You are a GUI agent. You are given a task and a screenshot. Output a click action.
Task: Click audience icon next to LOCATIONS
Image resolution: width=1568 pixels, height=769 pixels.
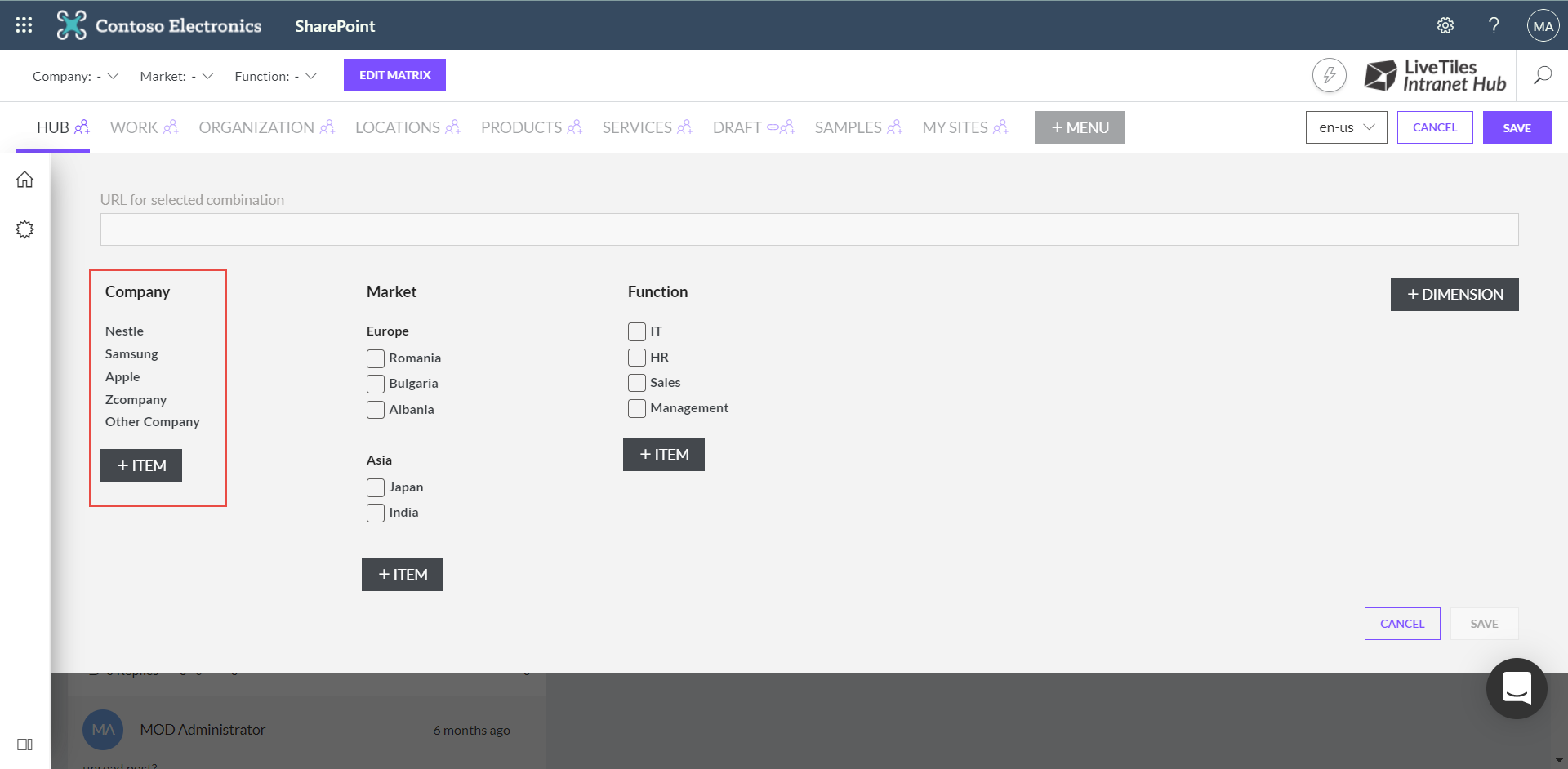[453, 127]
